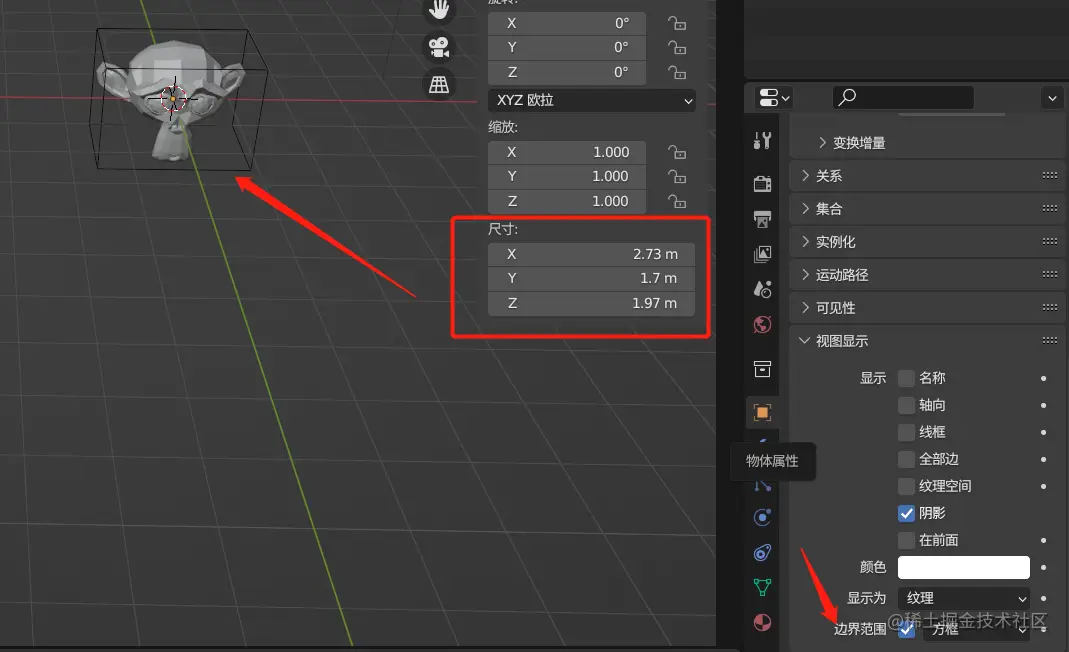The image size is (1069, 652).
Task: Open the Output properties tab
Action: pos(762,219)
